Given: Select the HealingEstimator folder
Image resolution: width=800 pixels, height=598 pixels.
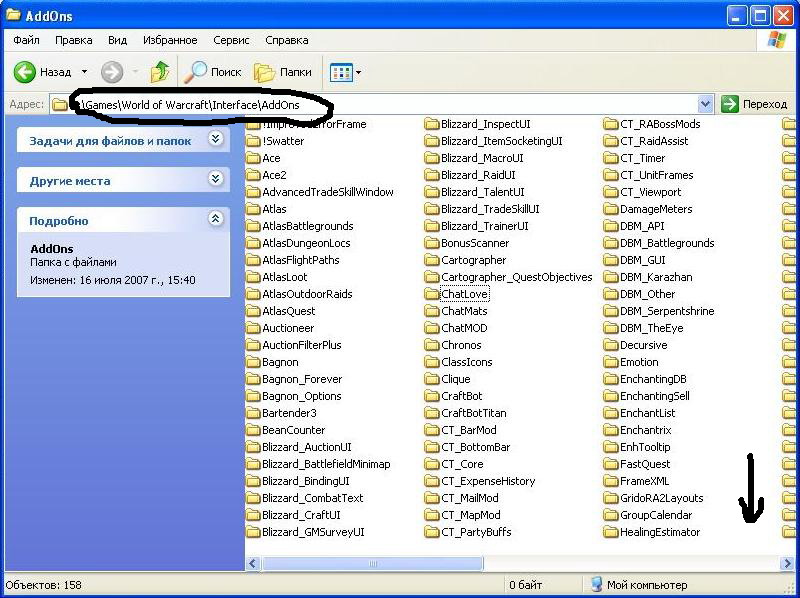Looking at the screenshot, I should click(x=652, y=532).
